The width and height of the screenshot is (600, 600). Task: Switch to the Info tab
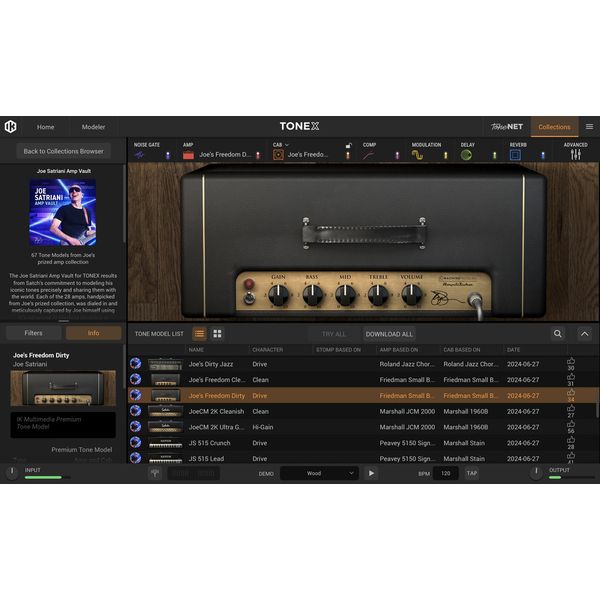[93, 333]
